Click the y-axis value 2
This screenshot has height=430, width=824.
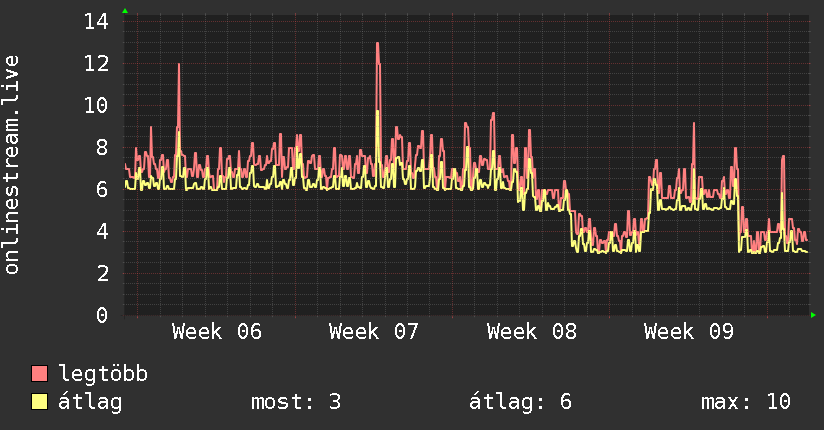(x=102, y=273)
